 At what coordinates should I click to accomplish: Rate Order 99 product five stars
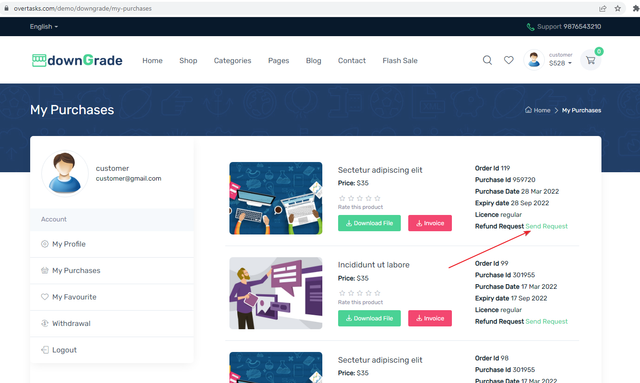pos(377,293)
